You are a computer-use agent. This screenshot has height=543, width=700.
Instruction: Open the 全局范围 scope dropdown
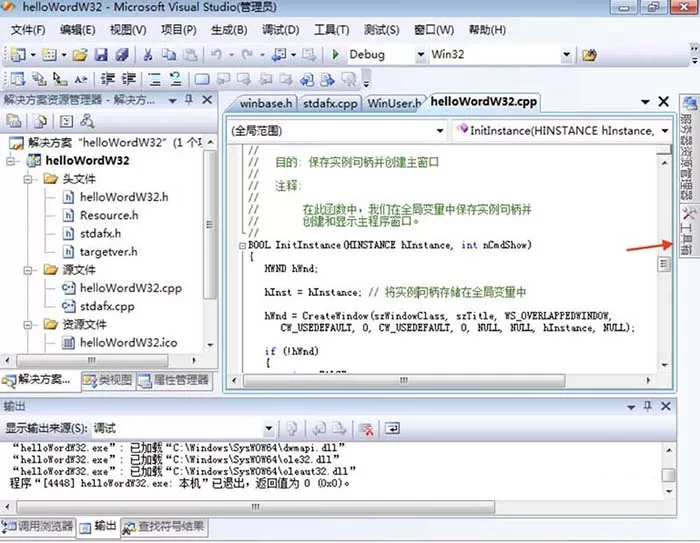(440, 131)
